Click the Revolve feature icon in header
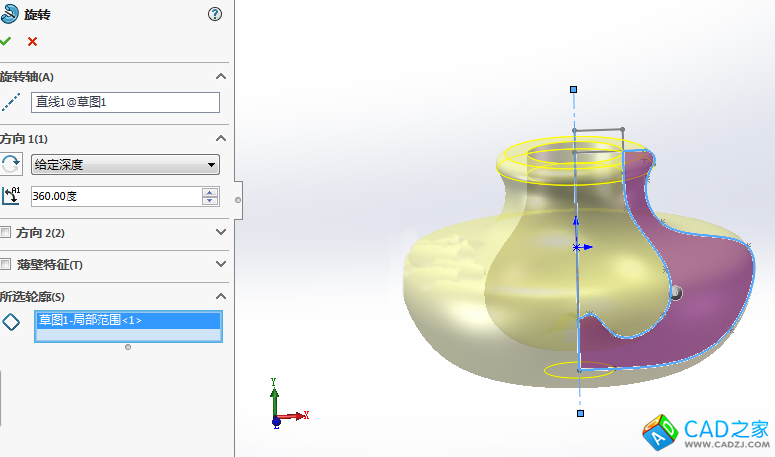 click(9, 14)
